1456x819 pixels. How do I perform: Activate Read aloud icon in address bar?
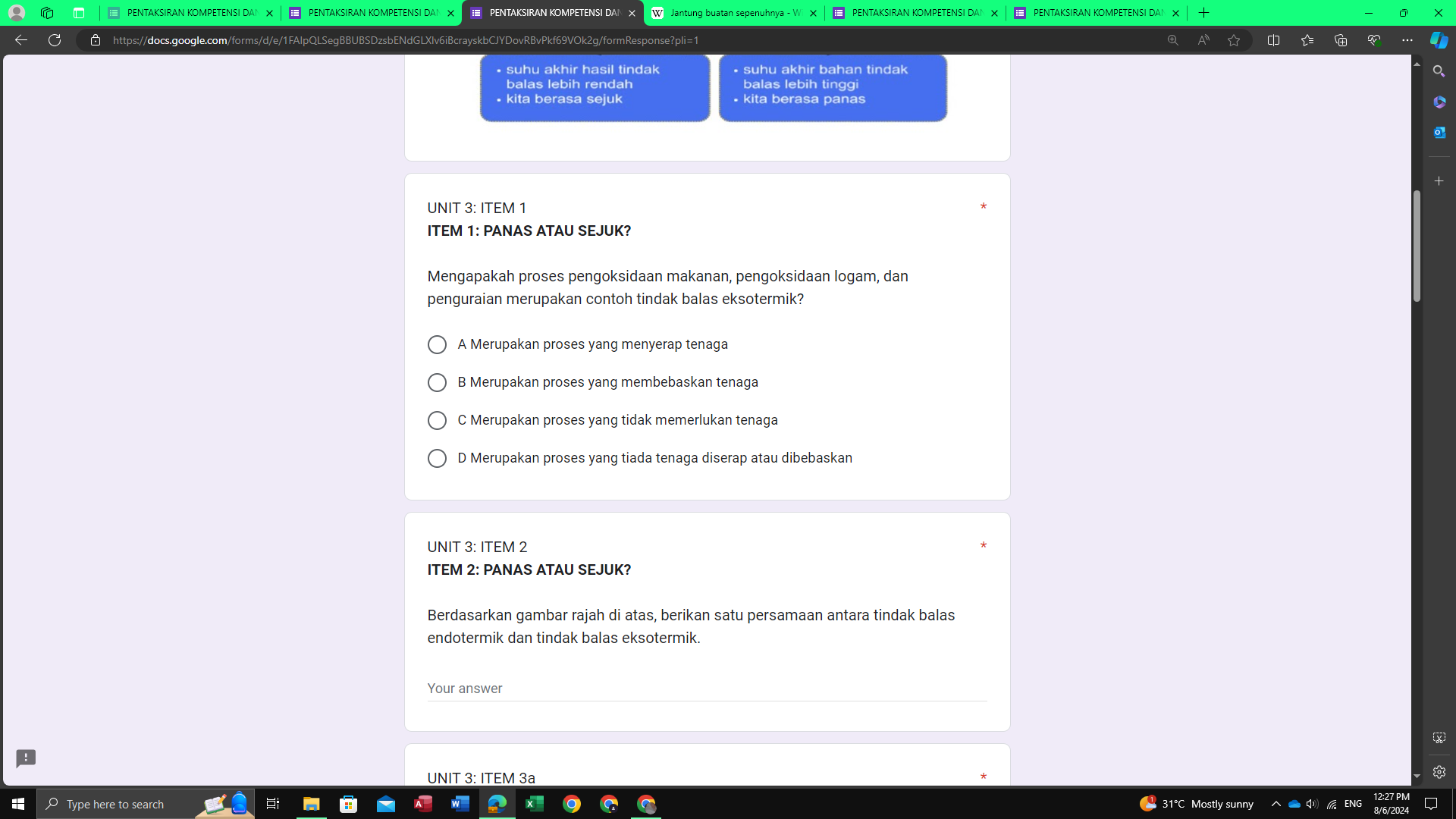click(1203, 40)
